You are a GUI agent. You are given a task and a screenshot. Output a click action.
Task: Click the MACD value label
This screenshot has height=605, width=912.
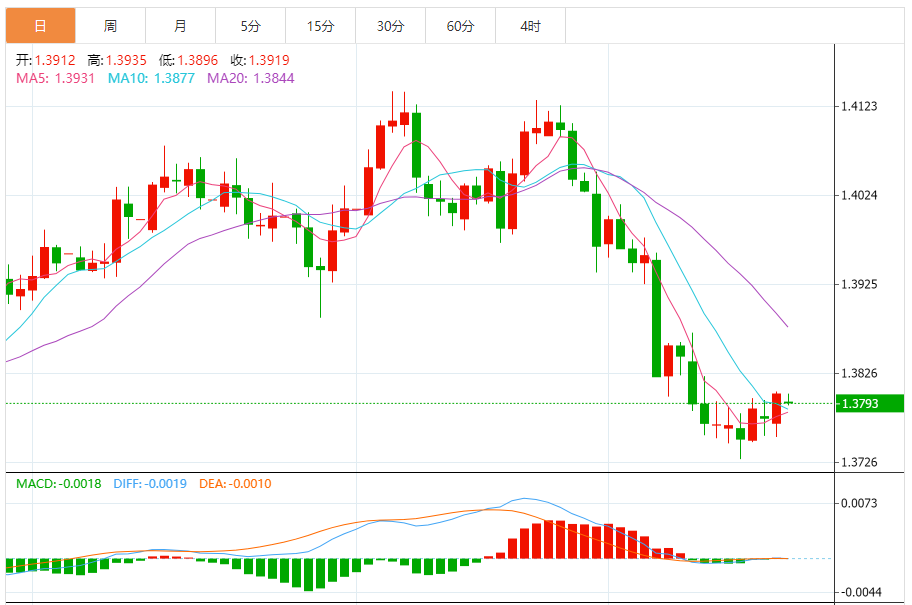[58, 484]
